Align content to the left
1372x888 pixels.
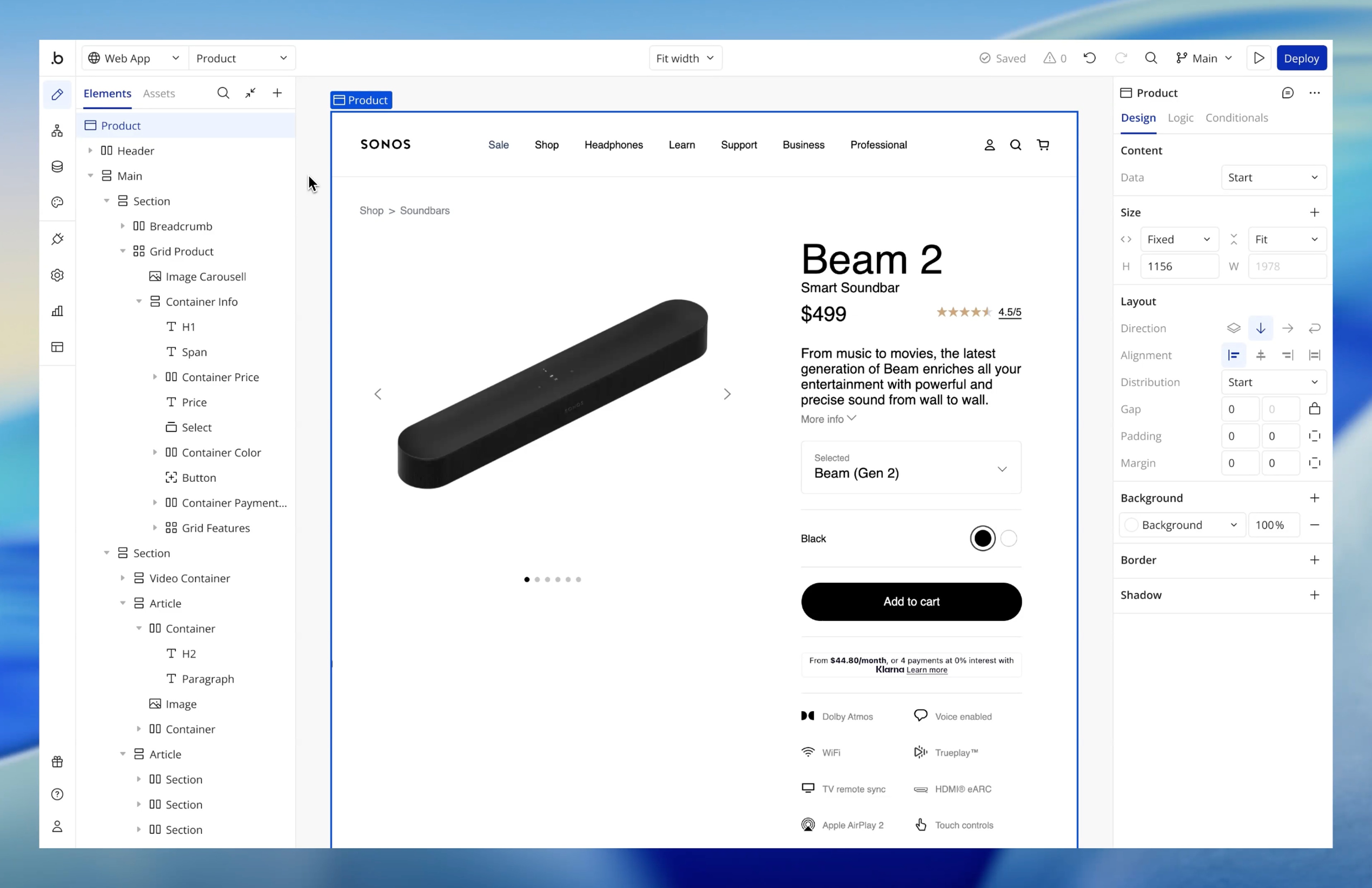[x=1234, y=355]
